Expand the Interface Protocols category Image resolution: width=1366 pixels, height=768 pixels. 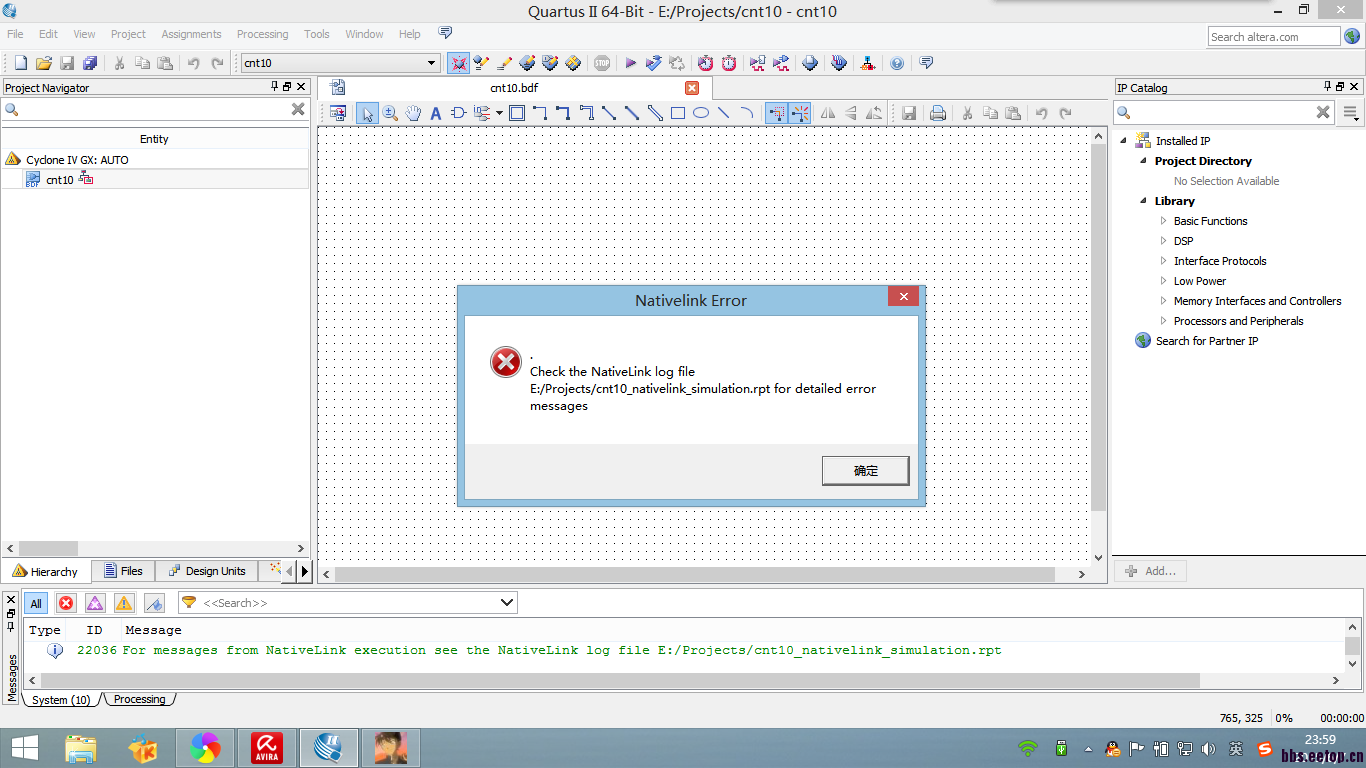(x=1163, y=261)
